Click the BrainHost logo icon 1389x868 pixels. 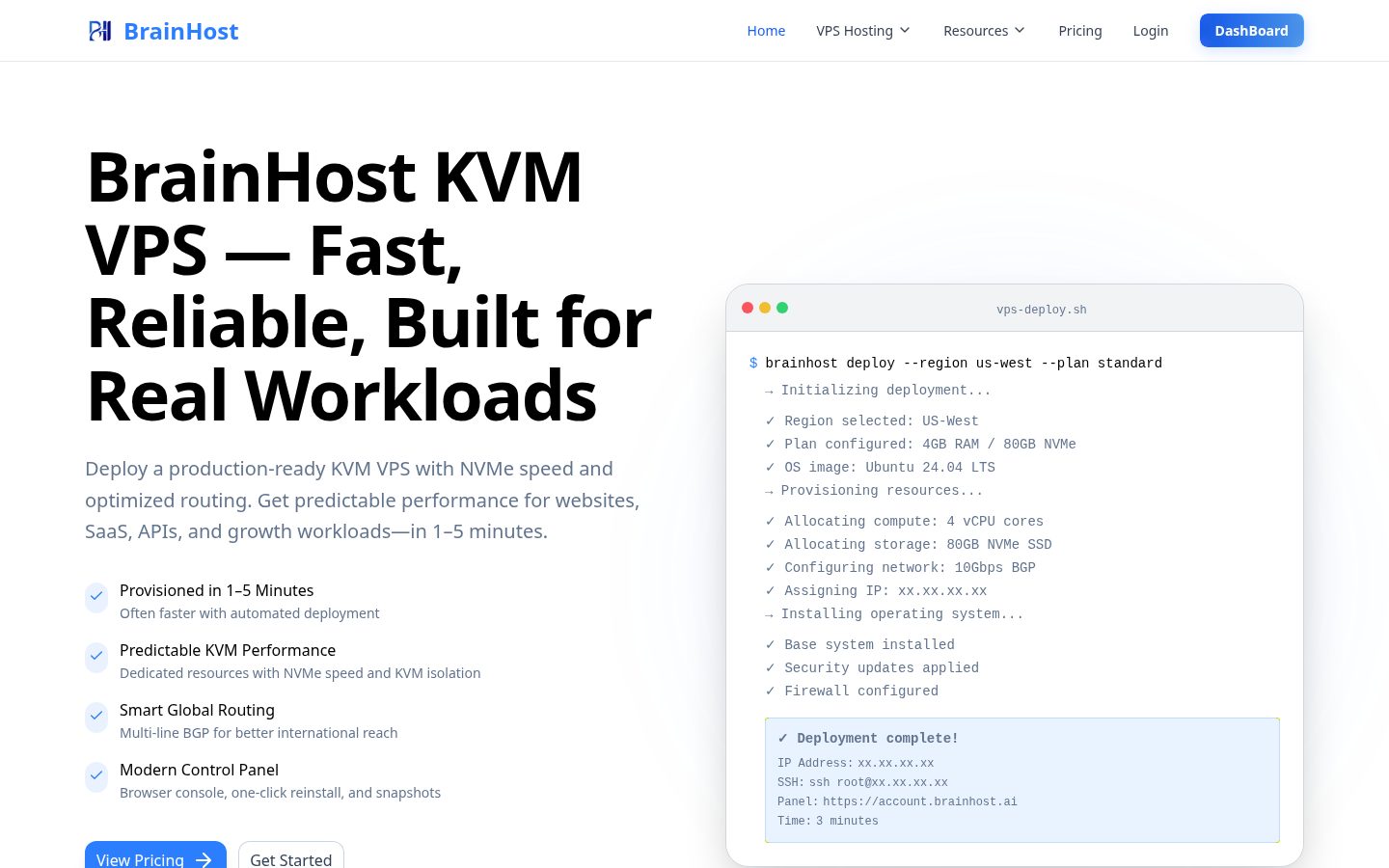[100, 31]
